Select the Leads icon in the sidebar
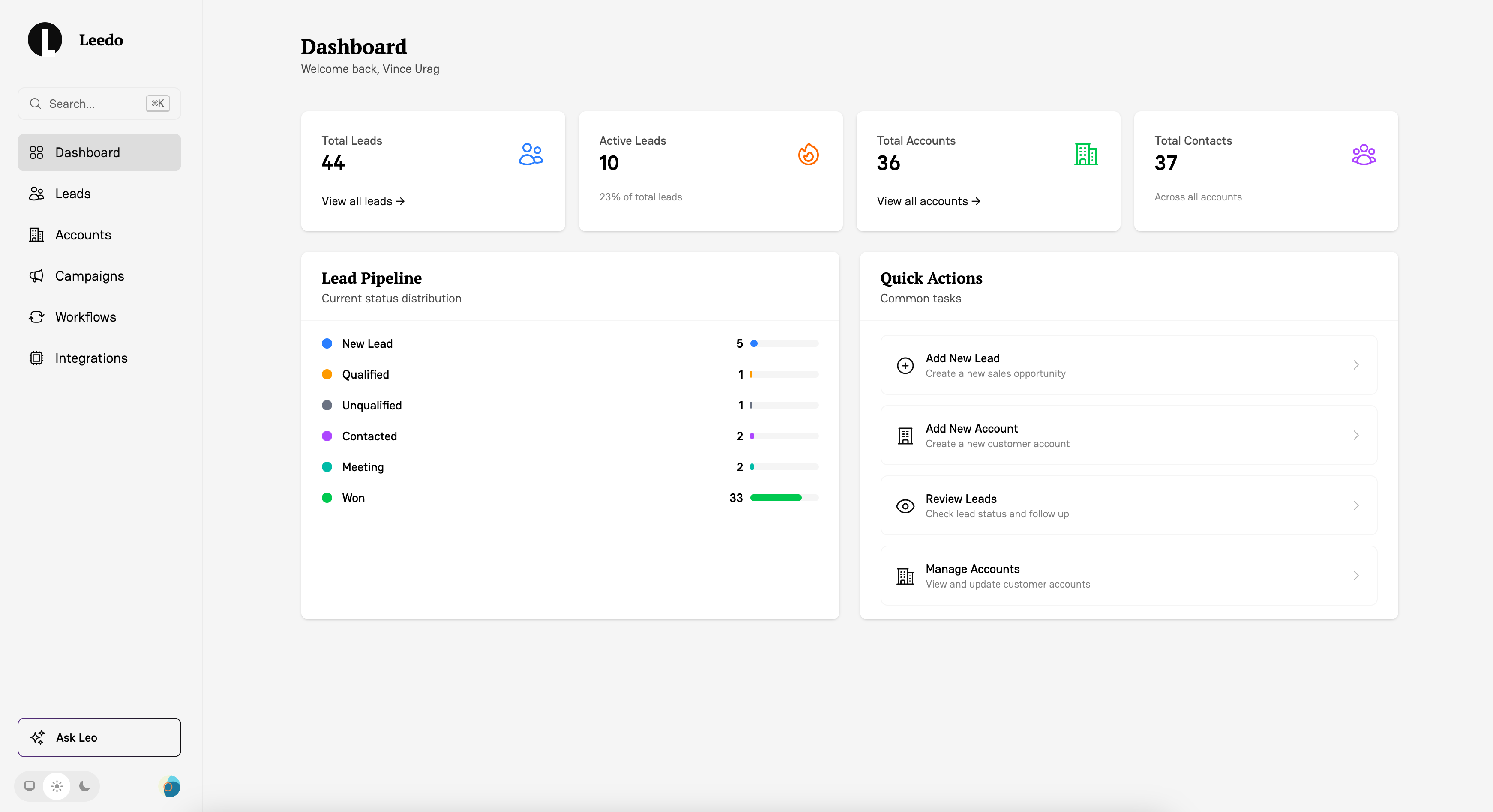This screenshot has width=1493, height=812. click(36, 194)
